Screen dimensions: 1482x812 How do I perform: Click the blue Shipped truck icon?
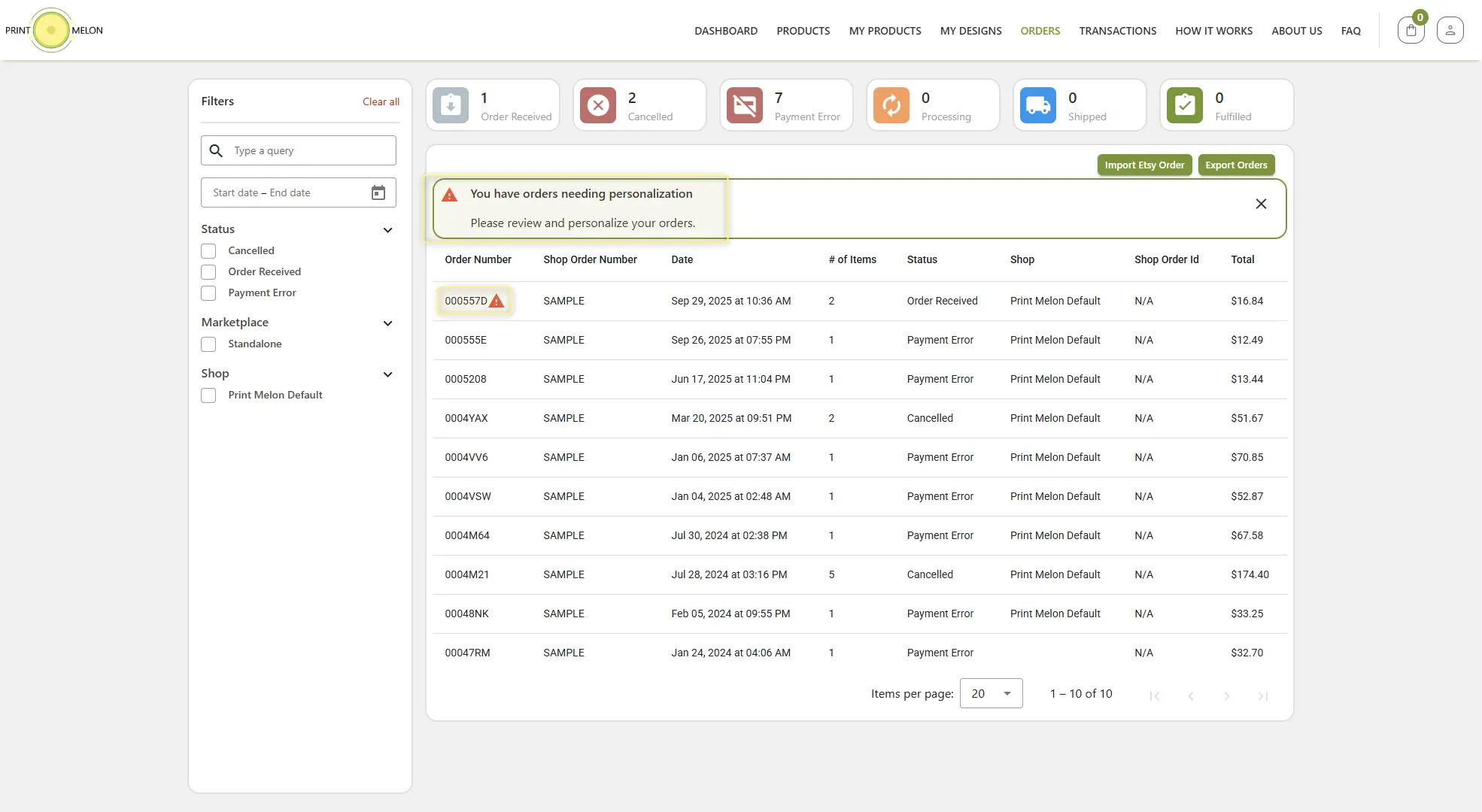[1038, 106]
